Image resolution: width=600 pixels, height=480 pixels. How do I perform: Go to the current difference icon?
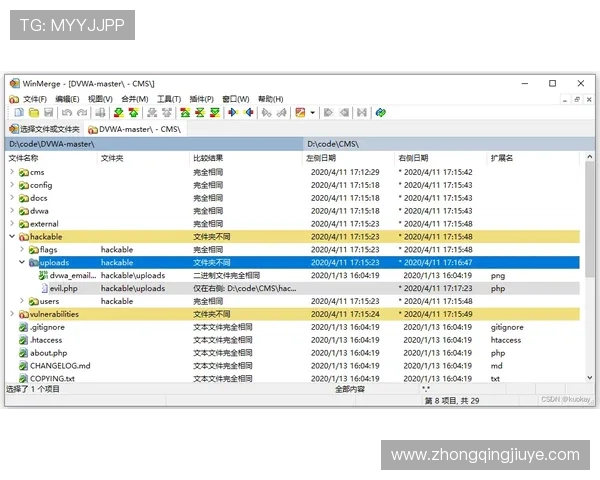(x=200, y=113)
